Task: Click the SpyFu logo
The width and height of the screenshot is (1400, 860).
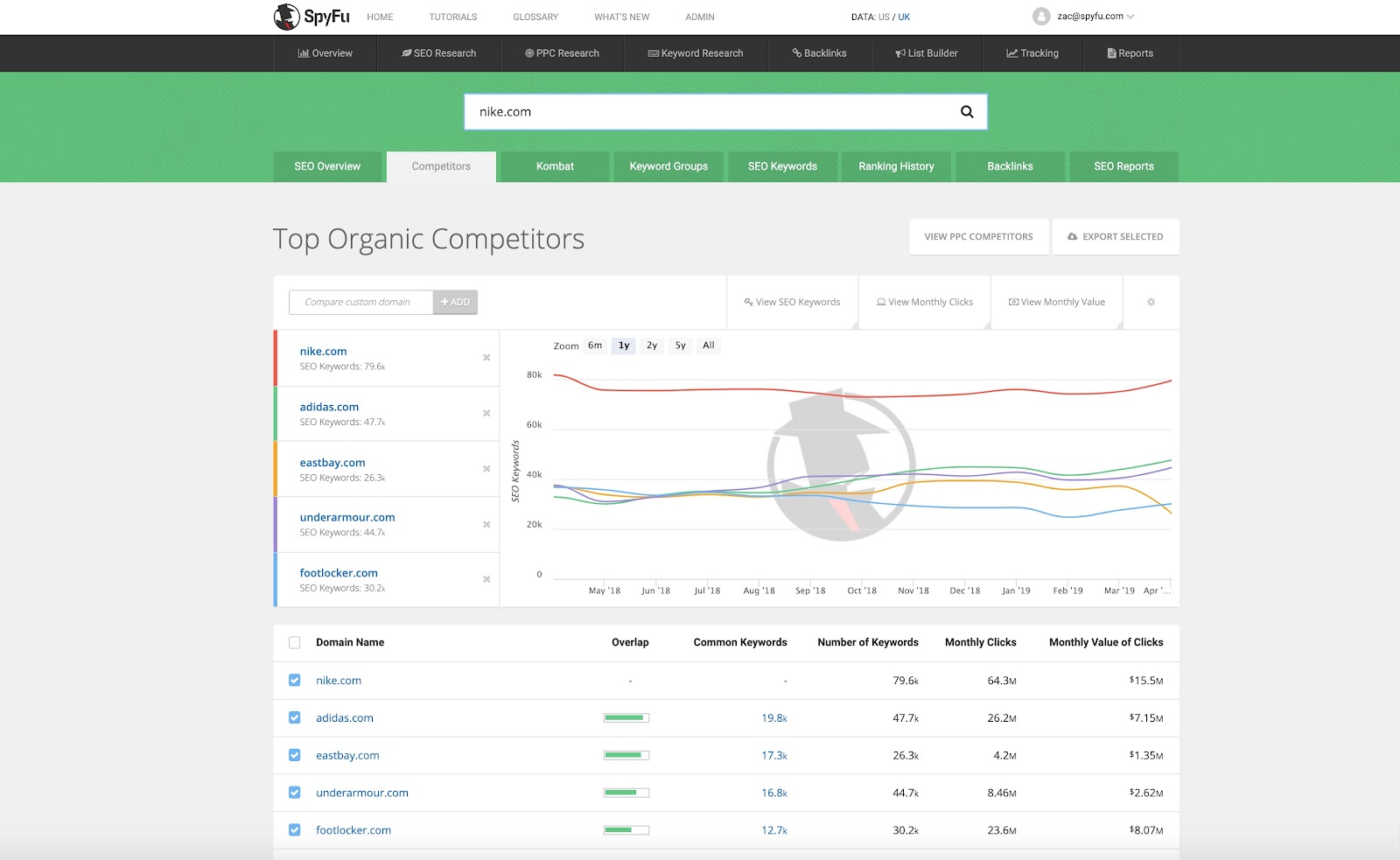Action: pos(311,17)
